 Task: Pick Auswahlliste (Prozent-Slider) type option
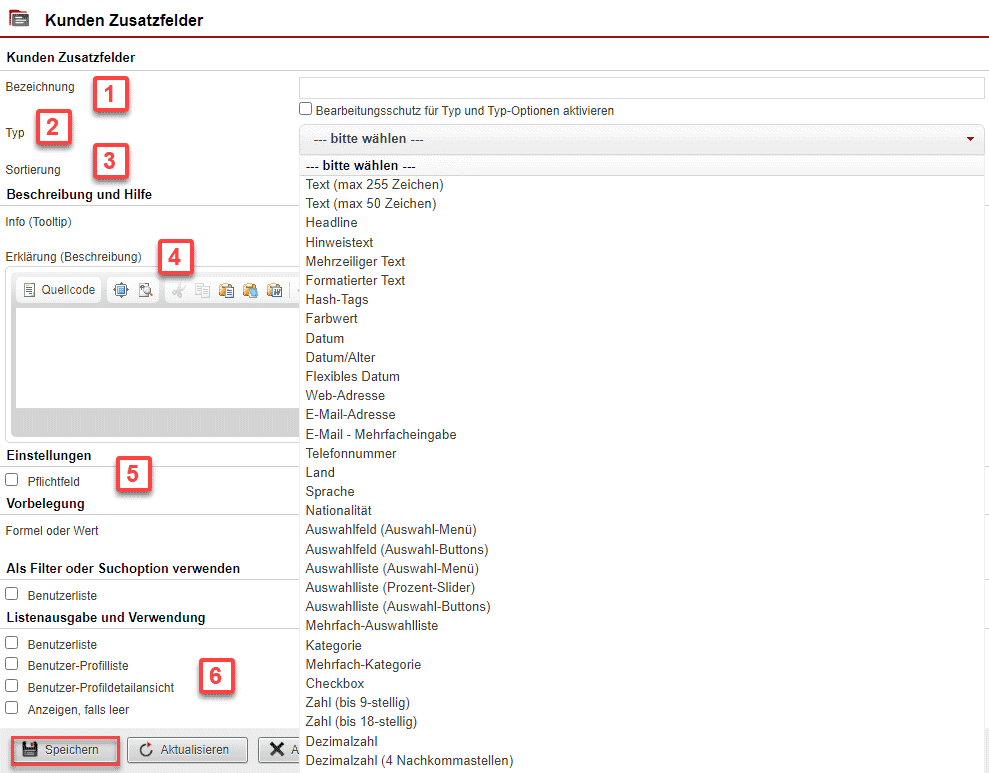click(390, 587)
